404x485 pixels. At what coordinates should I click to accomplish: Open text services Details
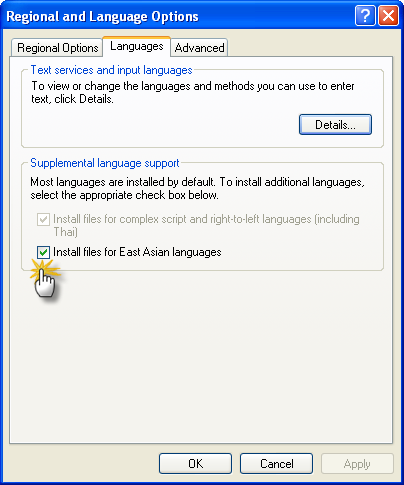click(335, 125)
